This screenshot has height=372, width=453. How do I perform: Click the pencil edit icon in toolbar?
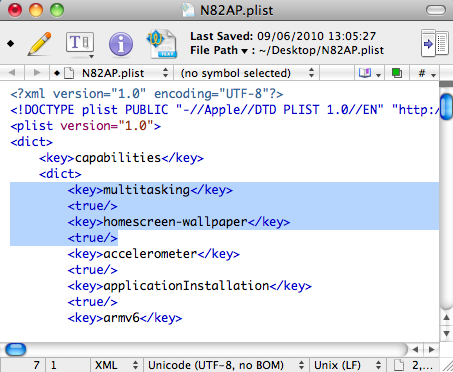click(x=39, y=44)
